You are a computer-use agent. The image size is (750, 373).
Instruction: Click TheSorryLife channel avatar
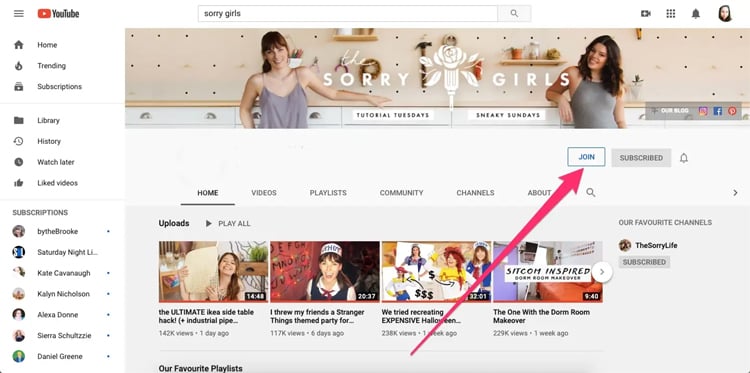[625, 245]
